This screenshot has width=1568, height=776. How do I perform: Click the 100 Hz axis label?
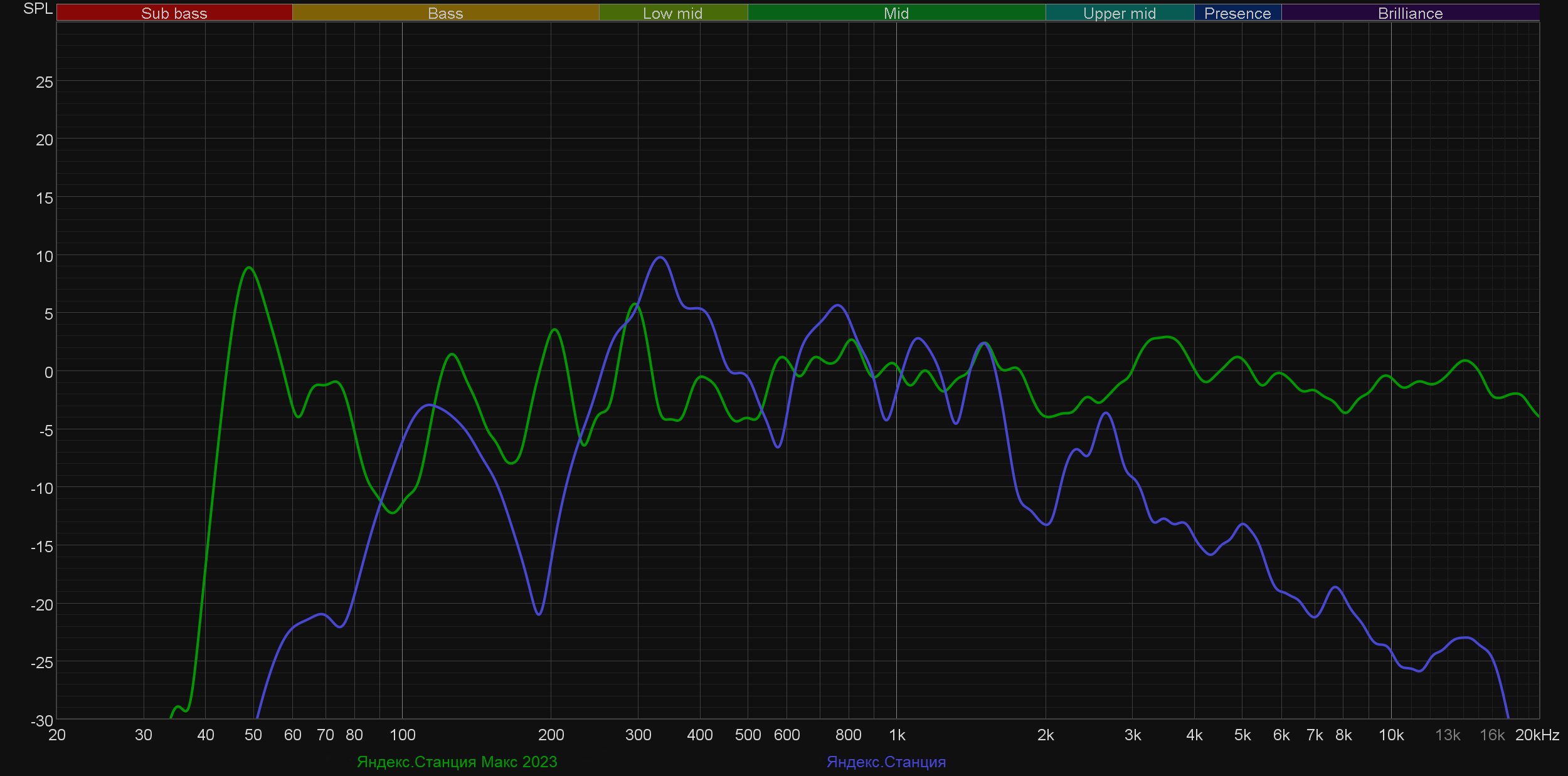point(402,735)
